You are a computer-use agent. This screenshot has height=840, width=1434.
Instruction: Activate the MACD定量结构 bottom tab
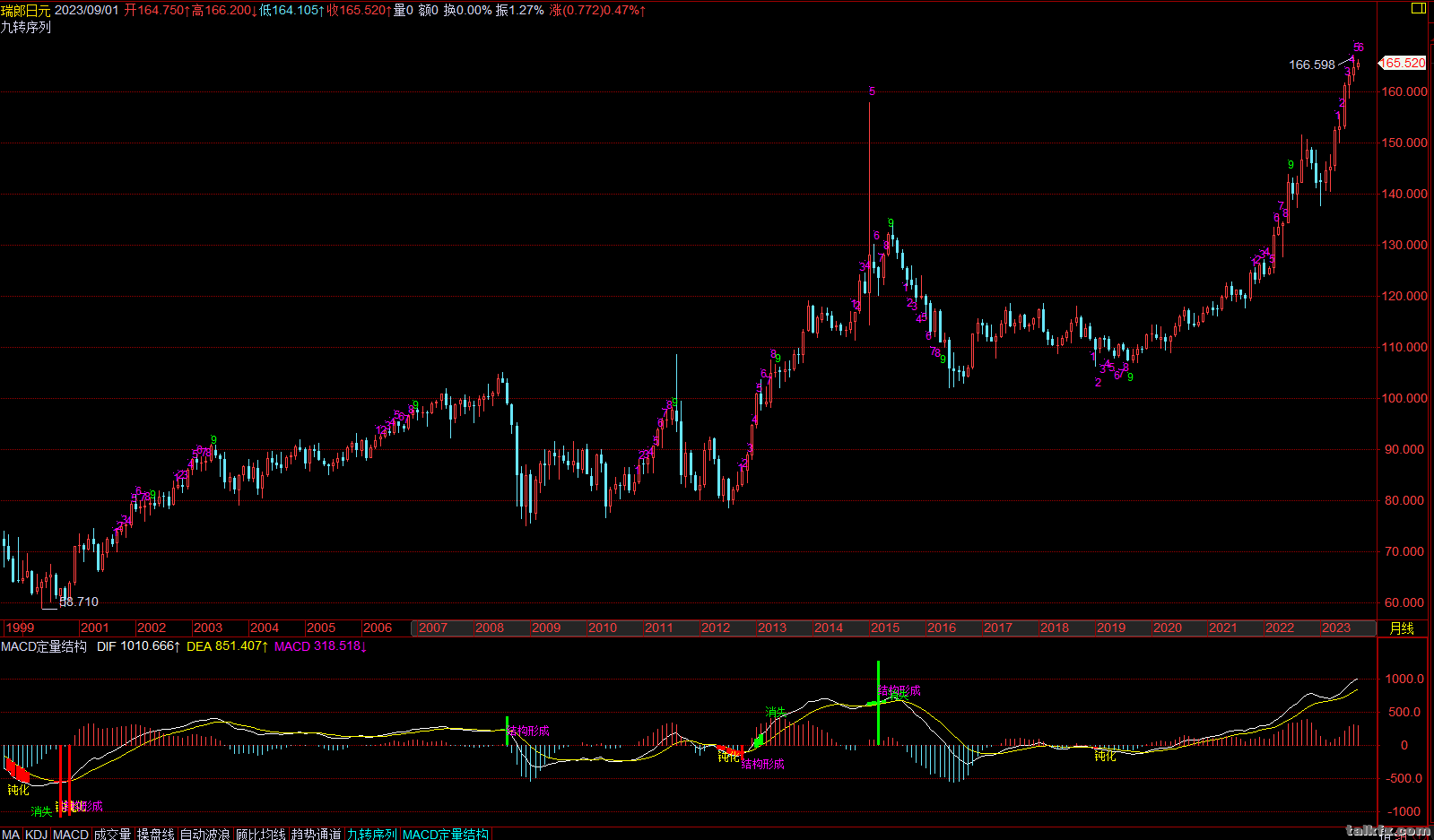pyautogui.click(x=446, y=834)
